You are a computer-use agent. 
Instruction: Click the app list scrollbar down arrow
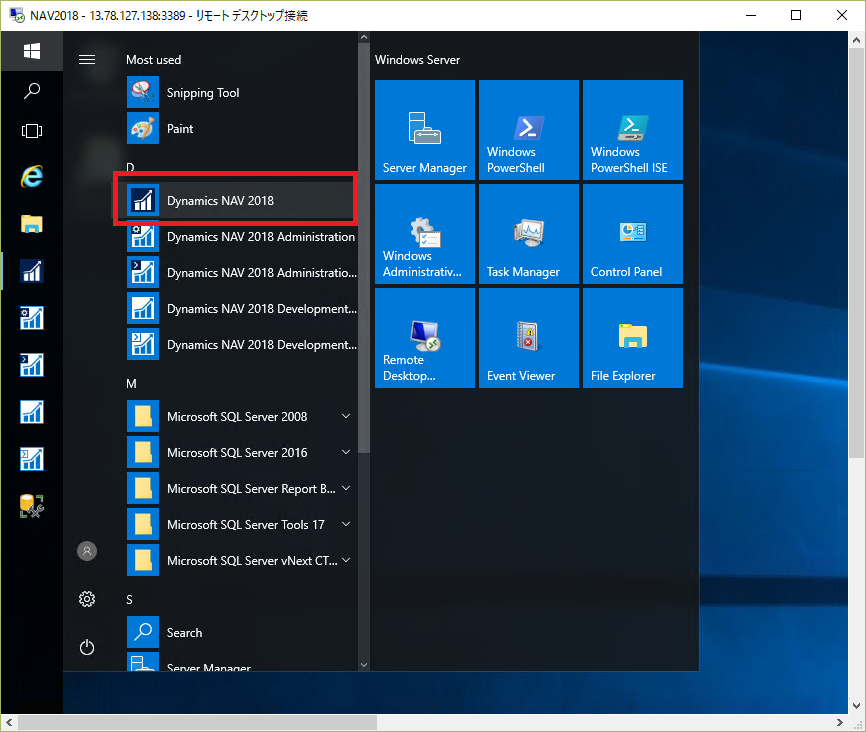(x=363, y=665)
